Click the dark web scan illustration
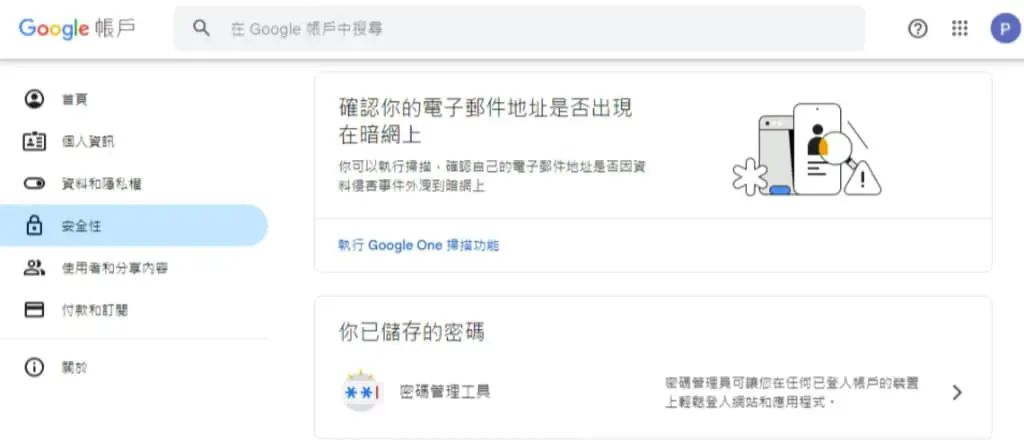The width and height of the screenshot is (1024, 446). [x=807, y=150]
